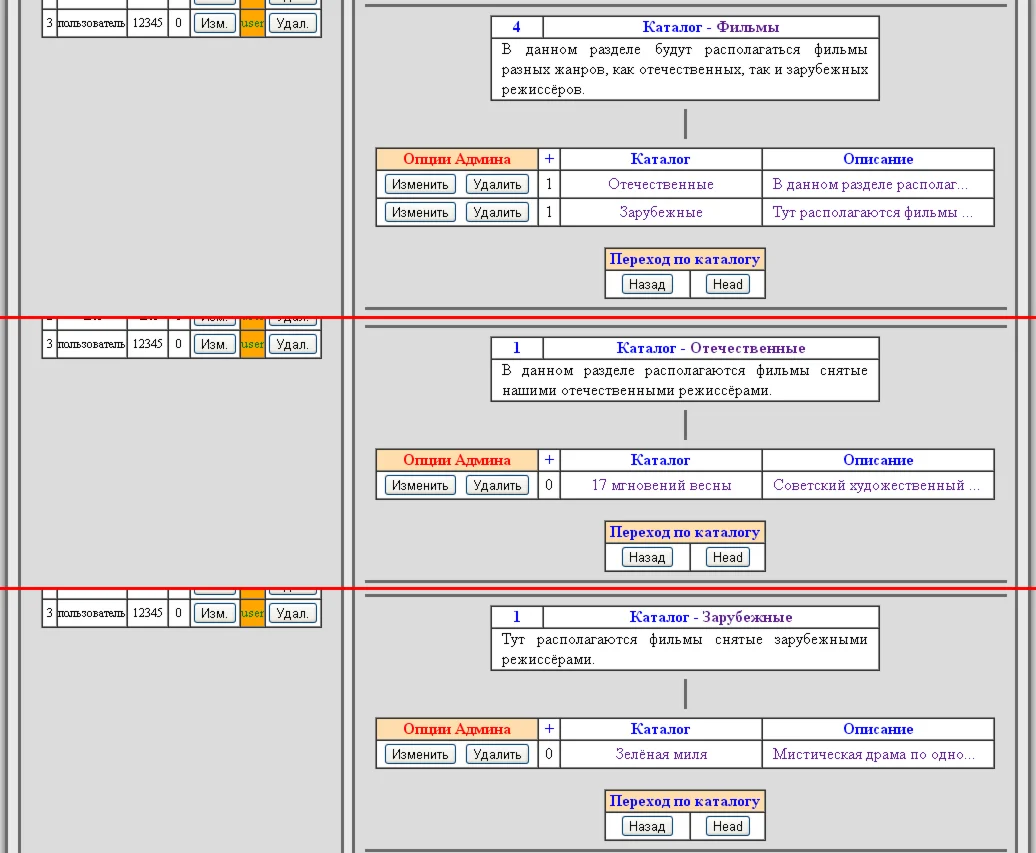Click Удал. button in the middle user row
Viewport: 1036px width, 853px height.
(x=293, y=344)
